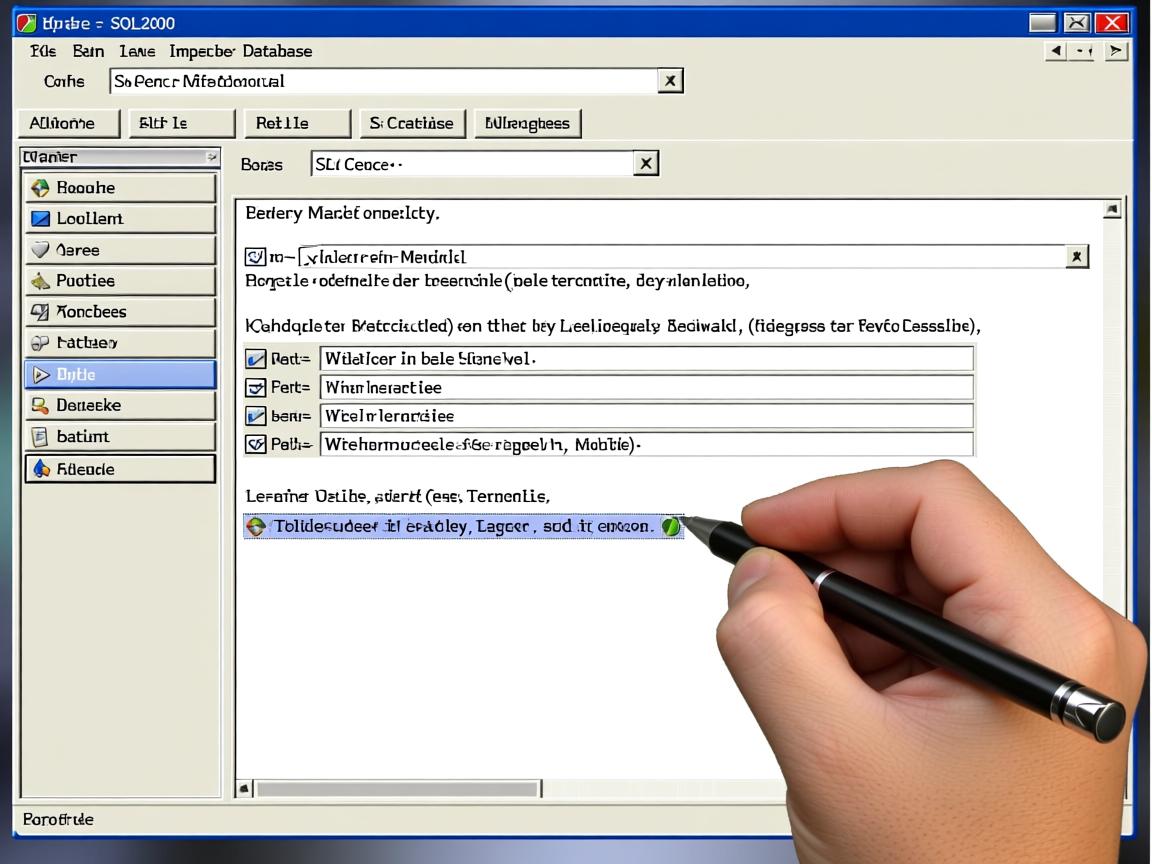Open the Koncbees sidebar icon

[40, 312]
